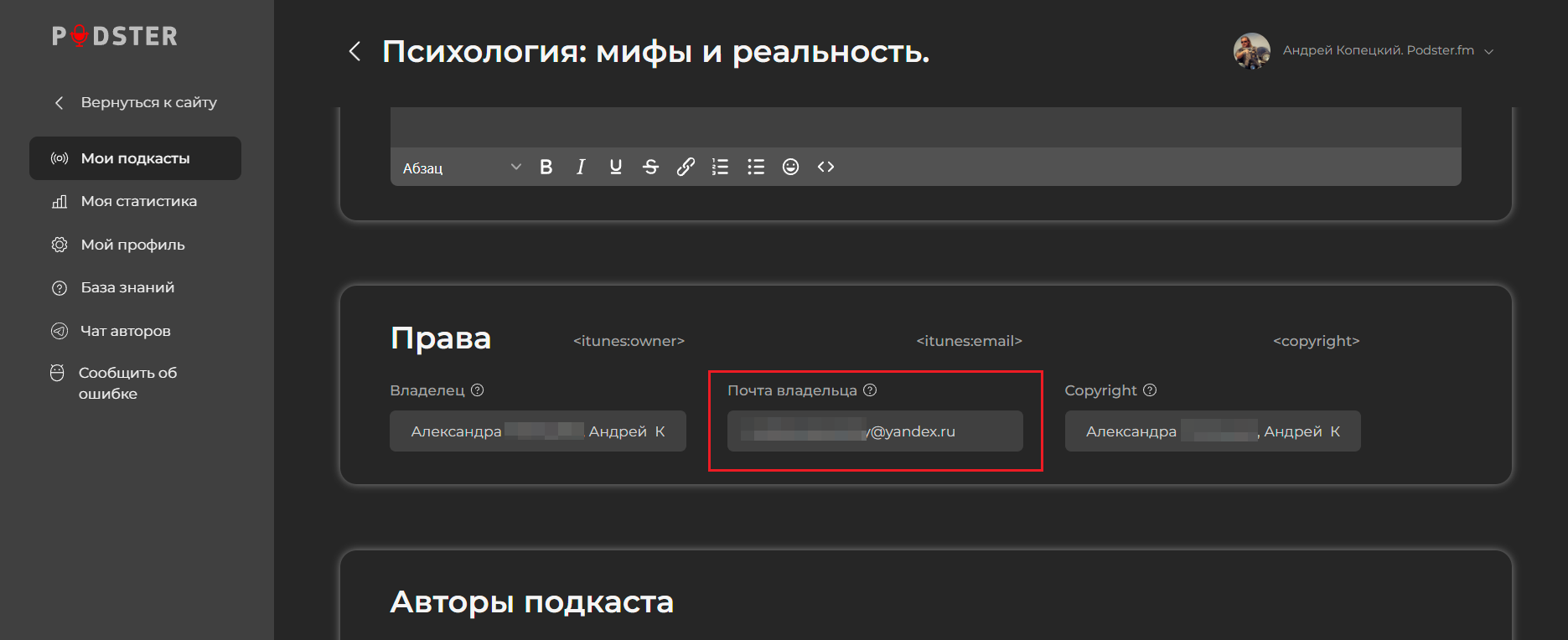This screenshot has width=1568, height=640.
Task: Click the <copyright> tag text
Action: (1317, 341)
